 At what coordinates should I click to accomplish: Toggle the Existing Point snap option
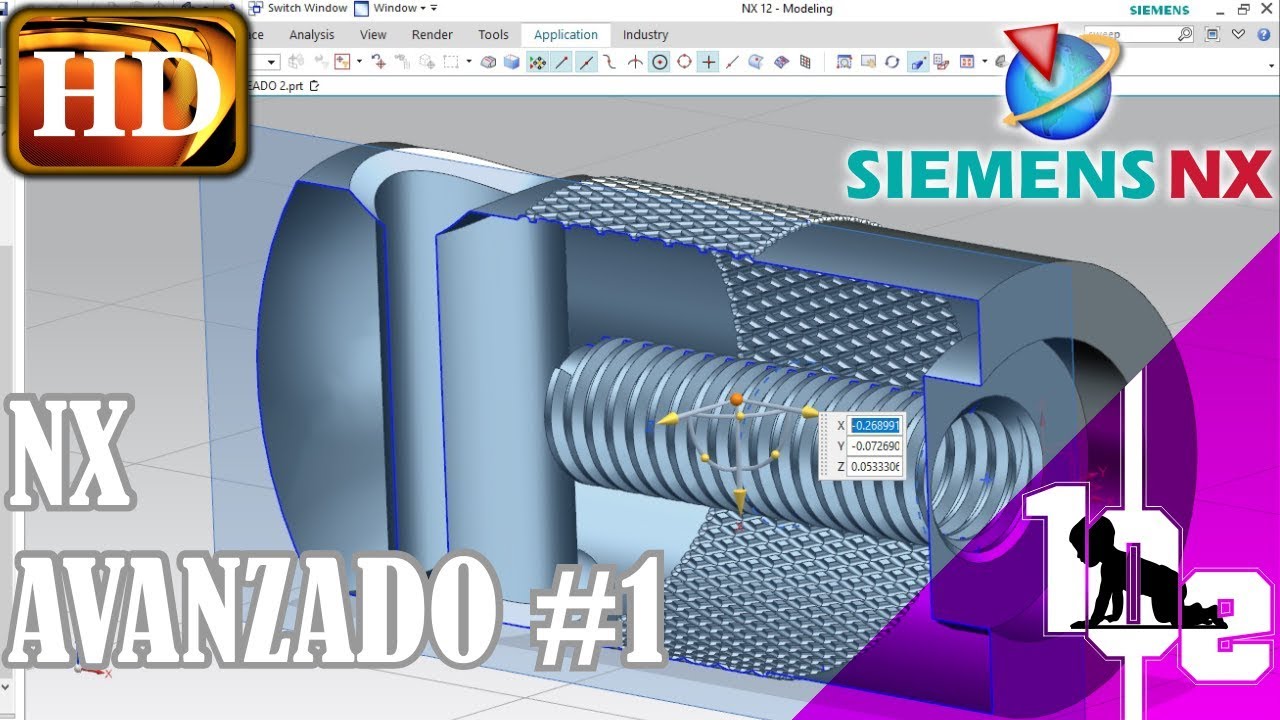(x=708, y=62)
